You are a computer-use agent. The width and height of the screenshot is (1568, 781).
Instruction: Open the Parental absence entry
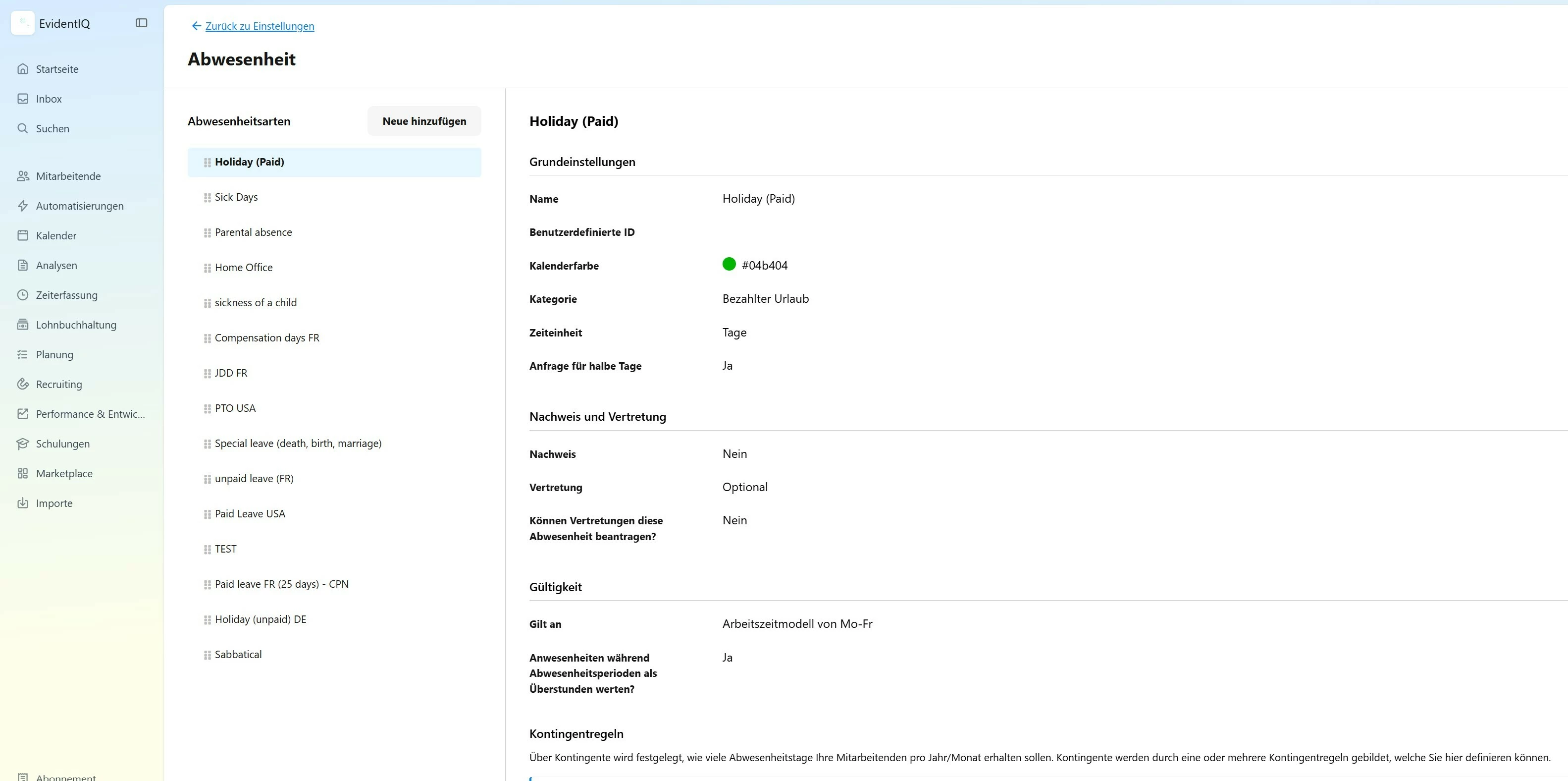[x=253, y=232]
